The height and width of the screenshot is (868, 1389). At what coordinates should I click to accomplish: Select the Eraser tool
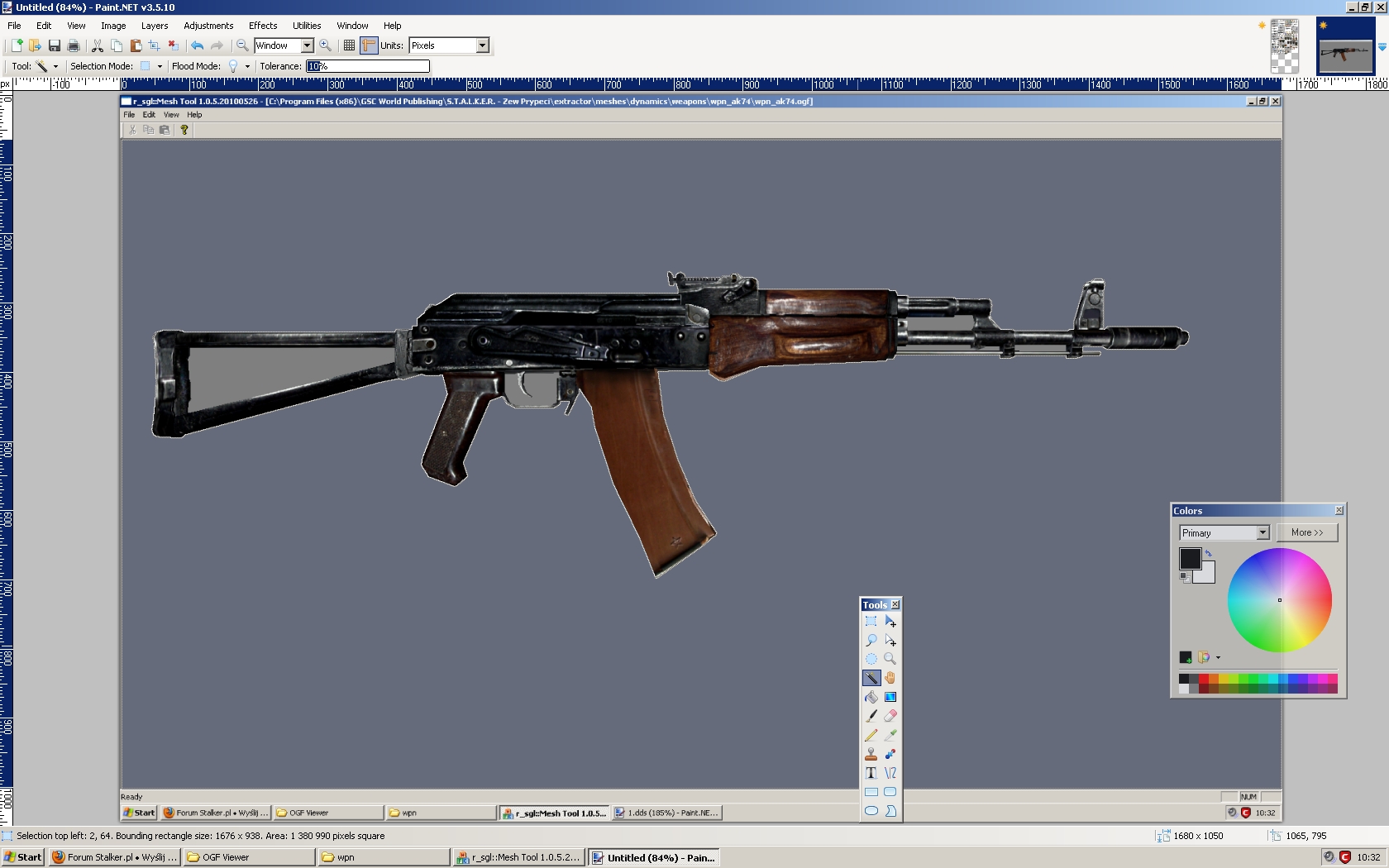point(890,716)
